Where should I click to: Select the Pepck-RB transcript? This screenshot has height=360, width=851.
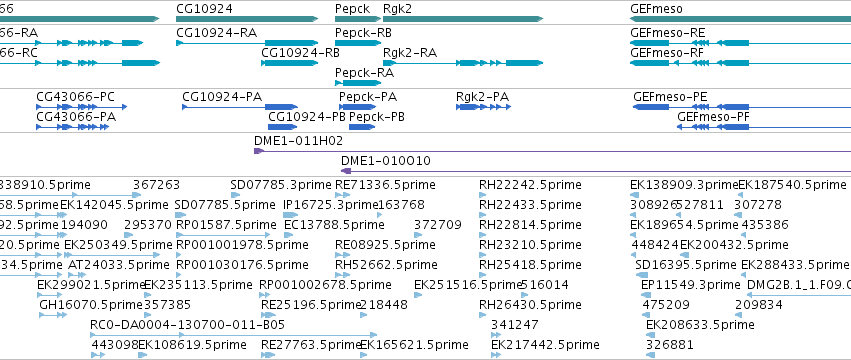[358, 43]
